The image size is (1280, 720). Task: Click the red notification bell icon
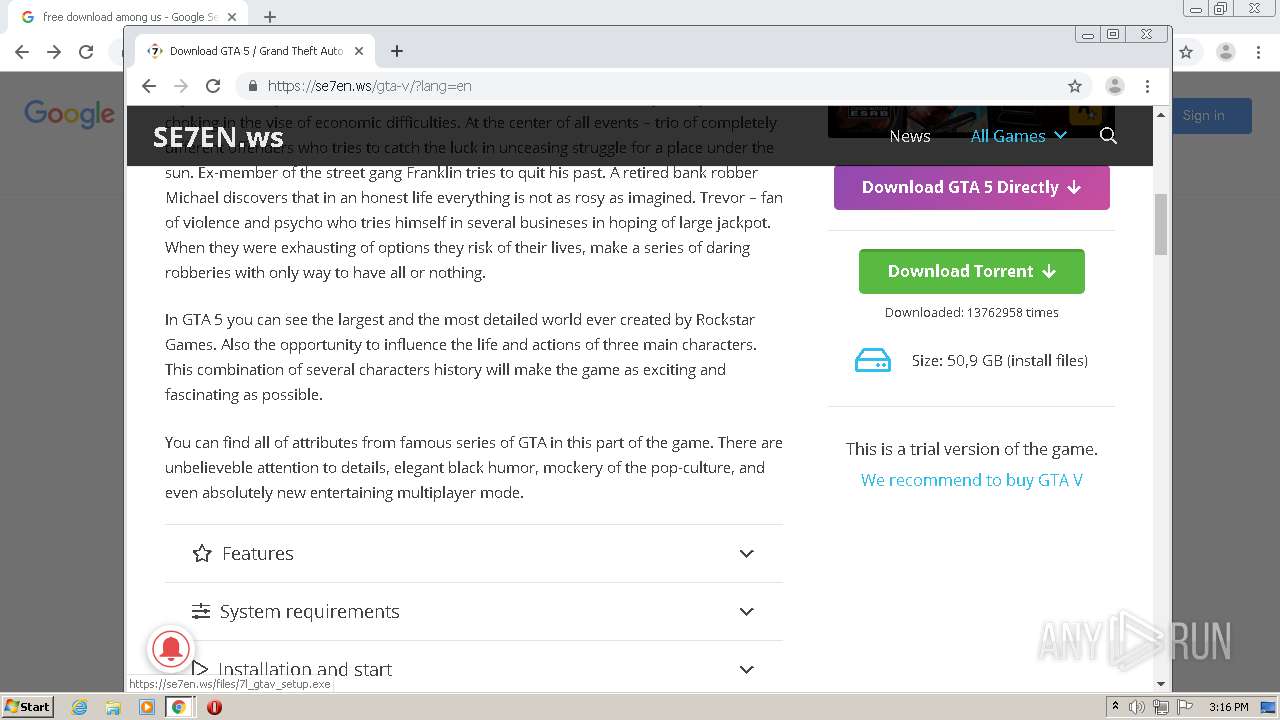[x=171, y=648]
